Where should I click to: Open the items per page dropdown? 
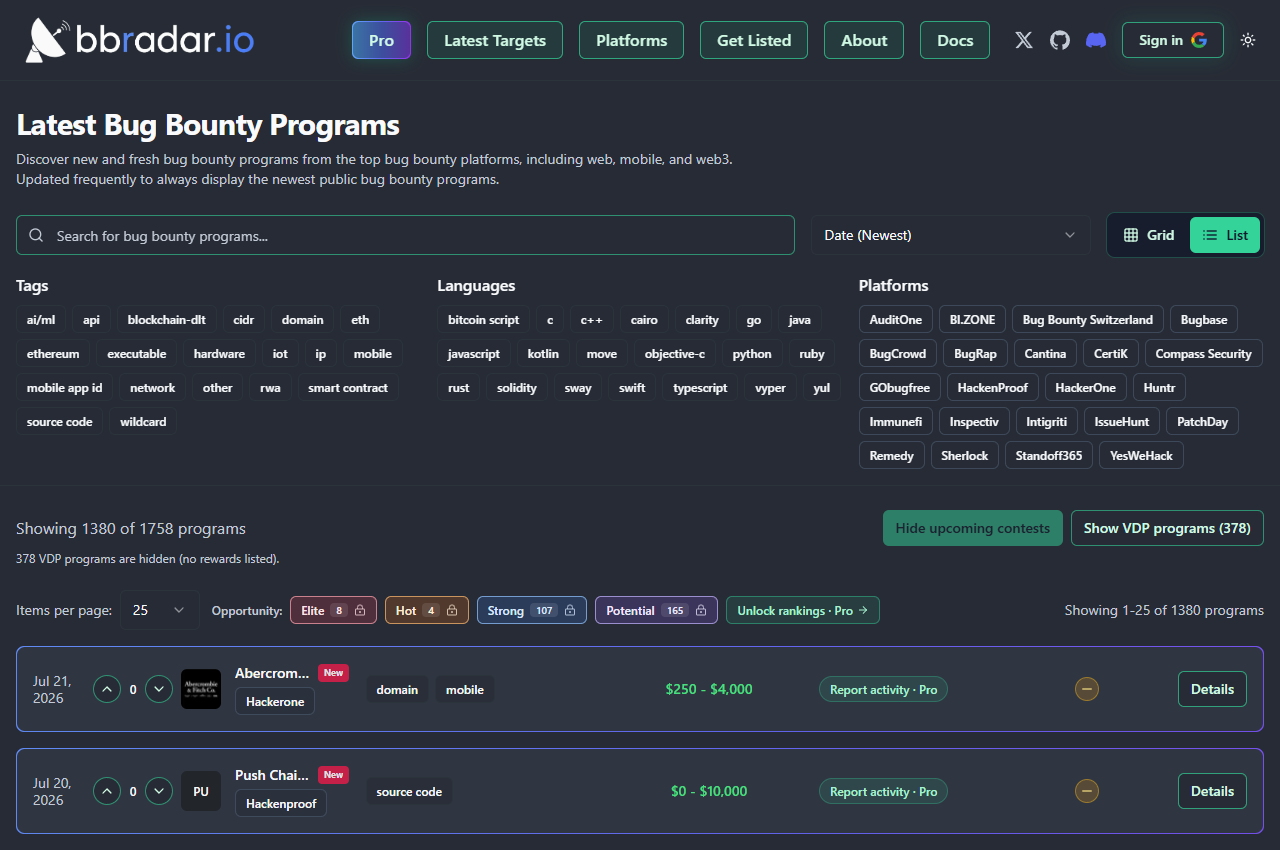(160, 610)
